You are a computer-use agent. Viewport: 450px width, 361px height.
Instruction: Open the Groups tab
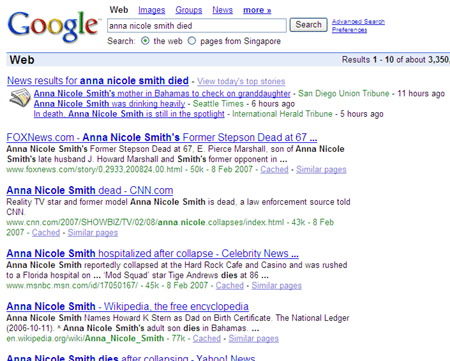click(x=189, y=10)
